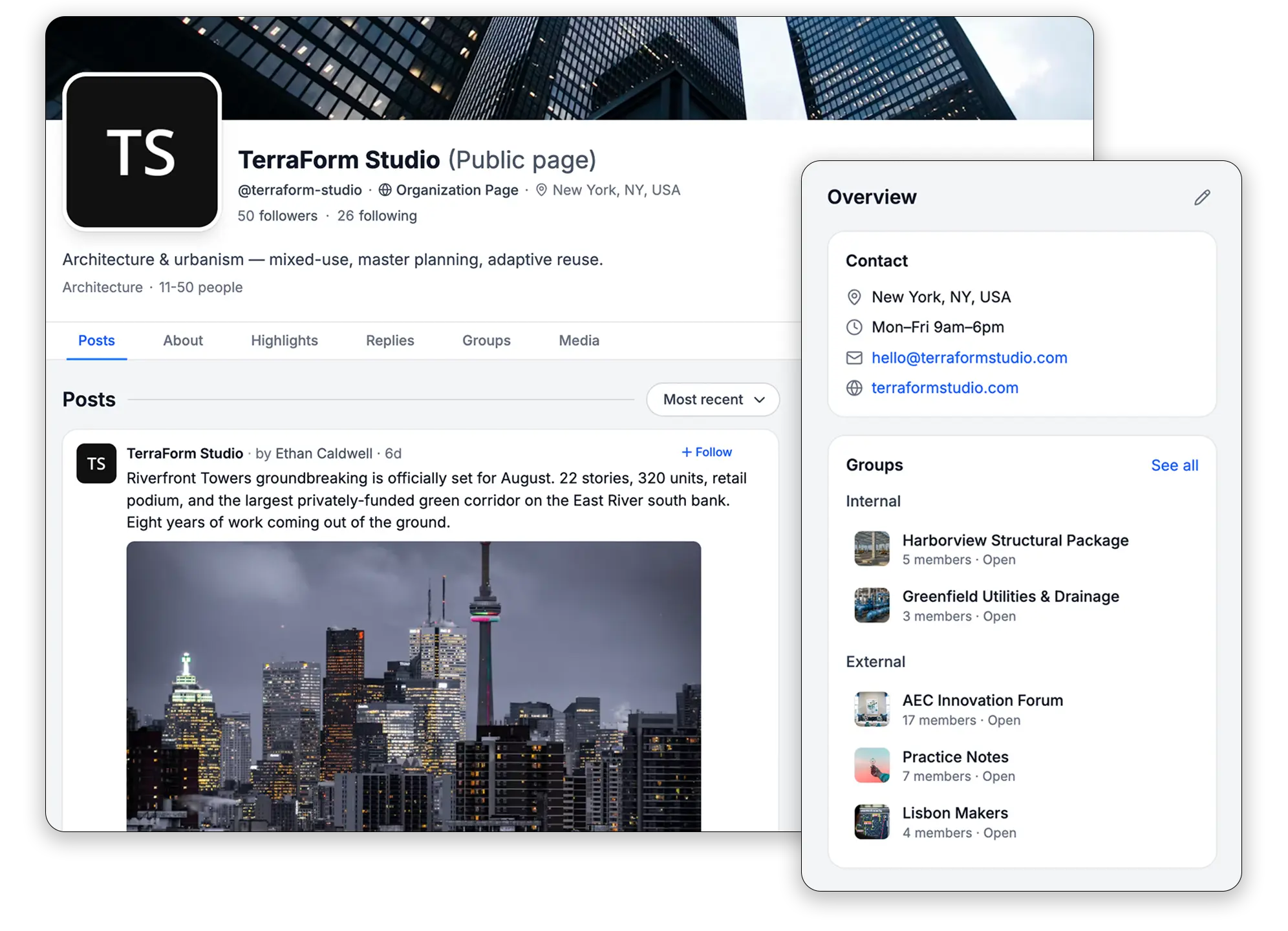Switch to the About tab

[183, 341]
